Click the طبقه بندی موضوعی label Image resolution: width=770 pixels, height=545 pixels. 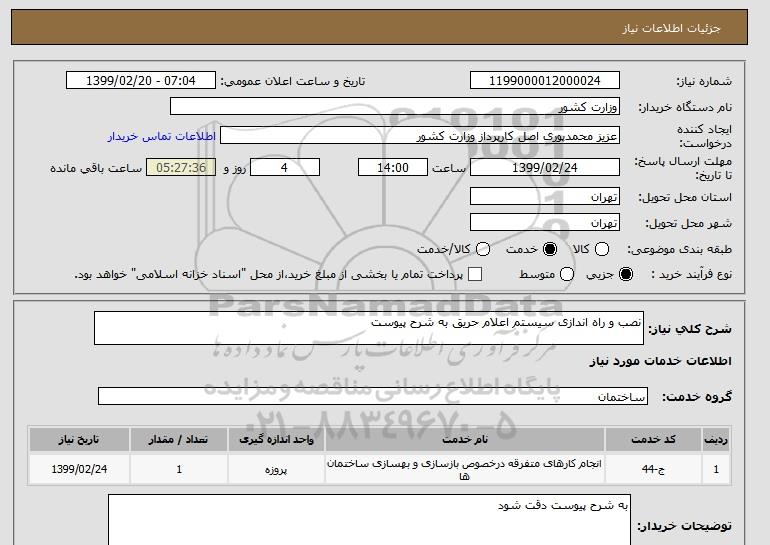tap(679, 249)
